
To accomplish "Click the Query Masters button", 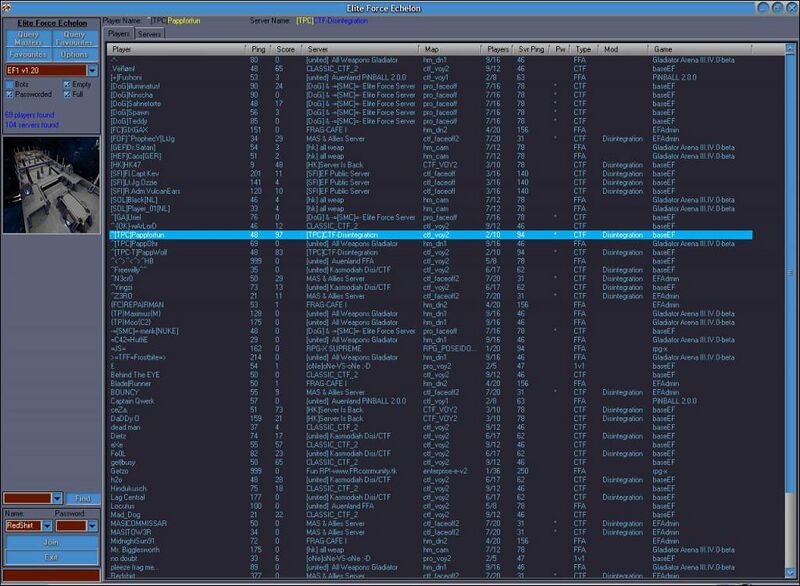I will coord(28,38).
